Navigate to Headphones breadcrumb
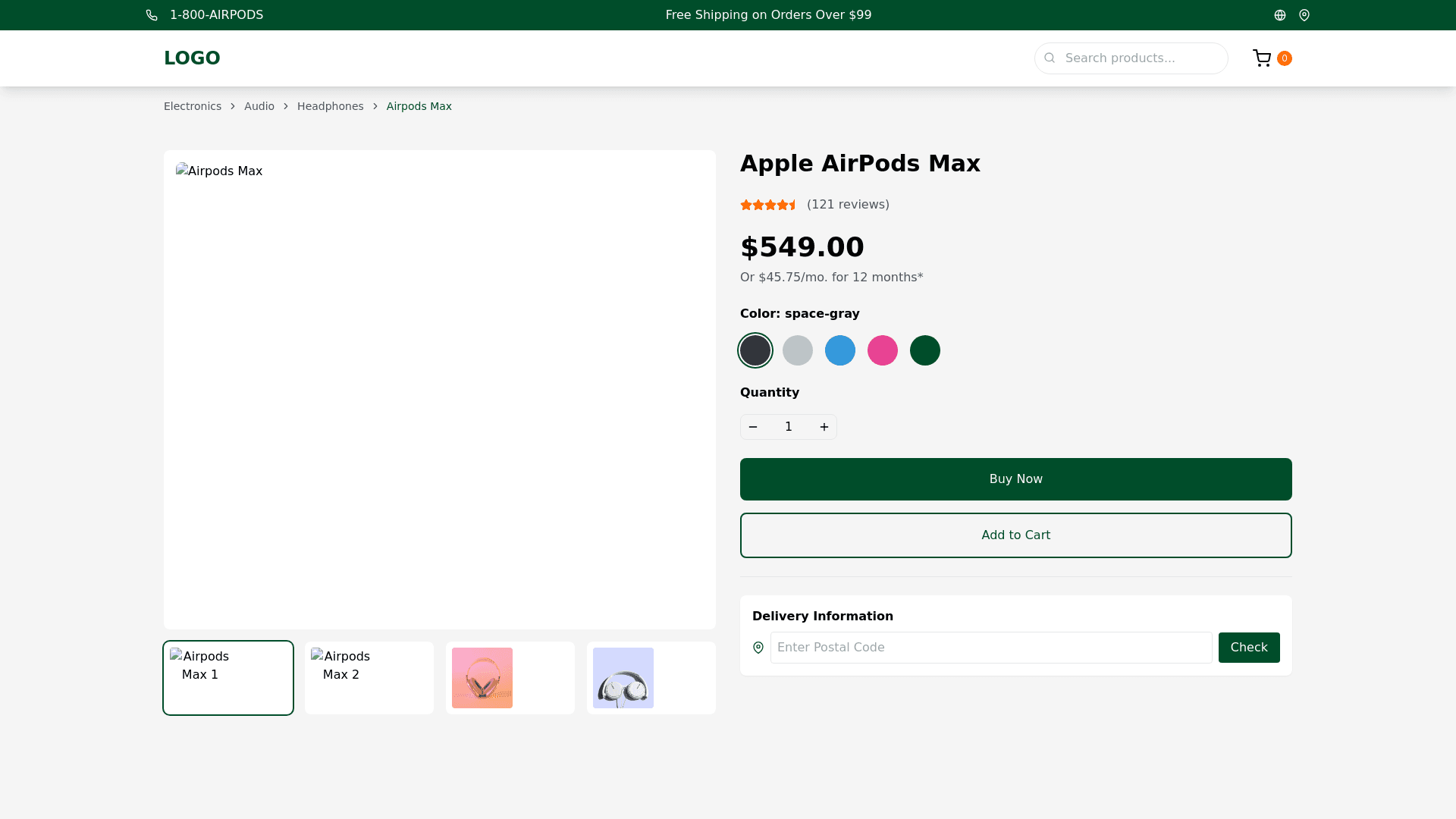The width and height of the screenshot is (1456, 819). [330, 106]
